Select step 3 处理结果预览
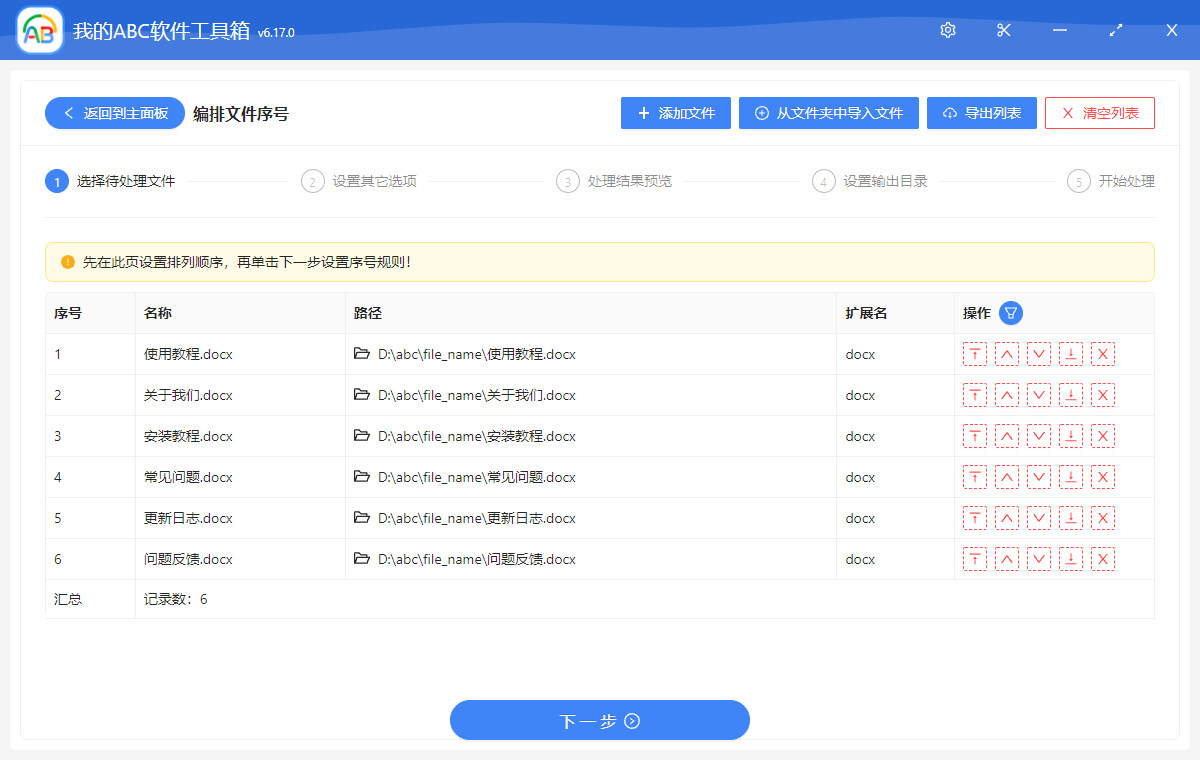The image size is (1200, 760). pyautogui.click(x=614, y=181)
